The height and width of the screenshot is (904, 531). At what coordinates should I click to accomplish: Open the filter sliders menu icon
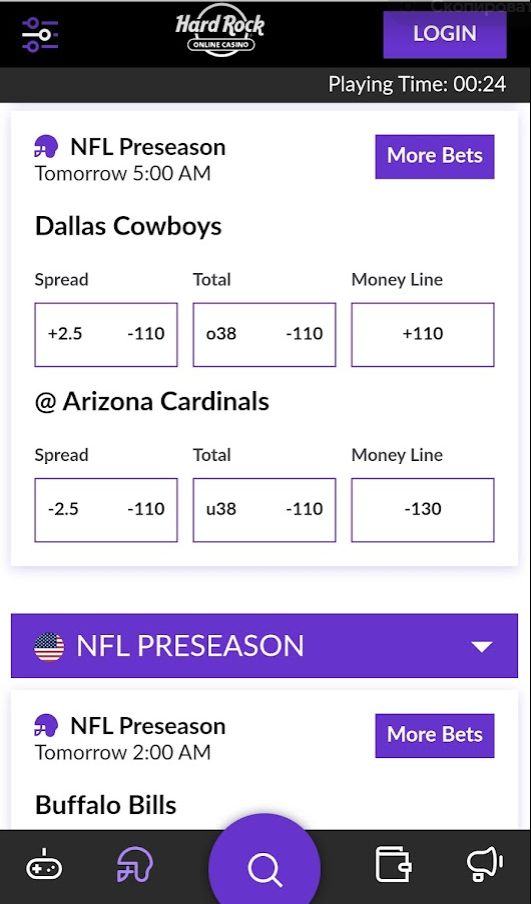(40, 35)
